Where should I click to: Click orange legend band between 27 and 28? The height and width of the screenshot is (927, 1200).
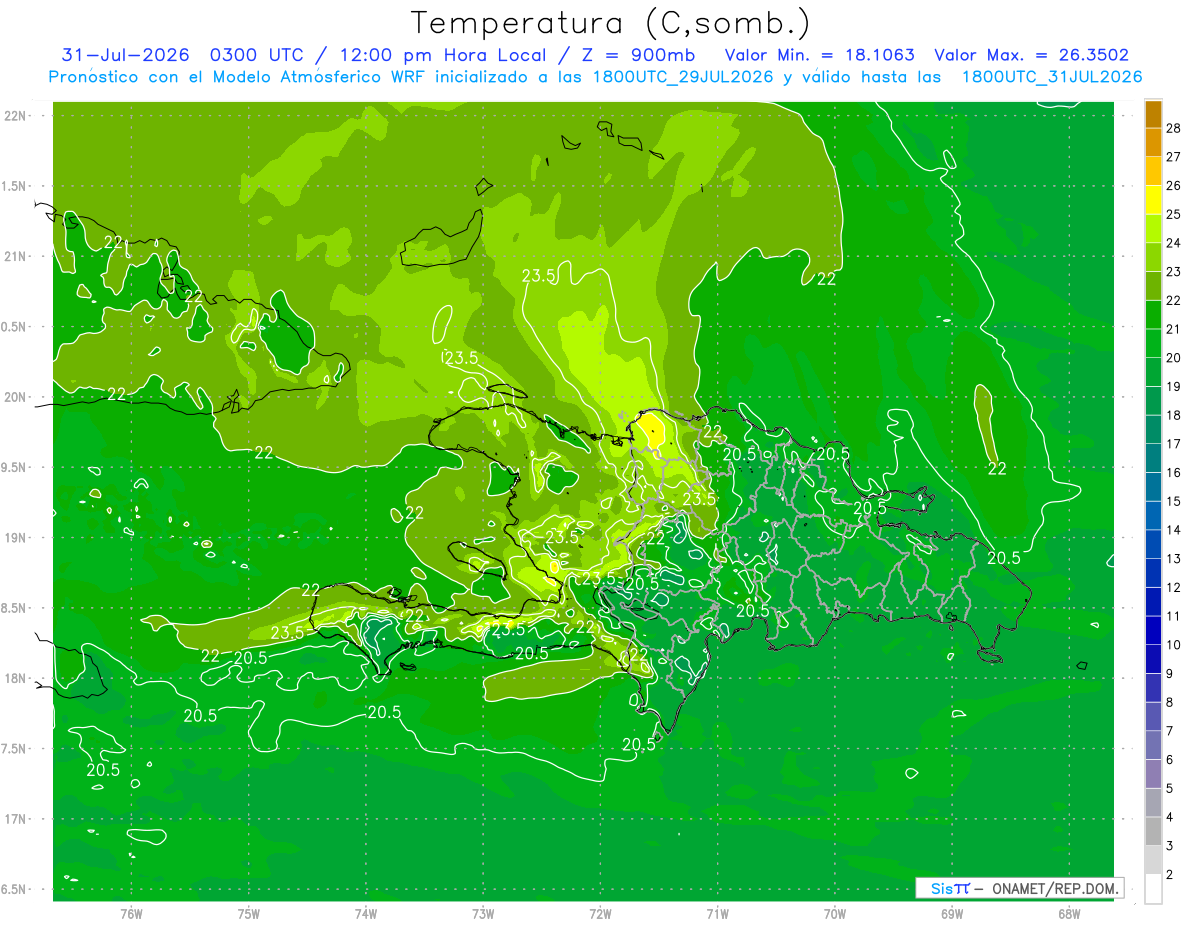(x=1153, y=142)
